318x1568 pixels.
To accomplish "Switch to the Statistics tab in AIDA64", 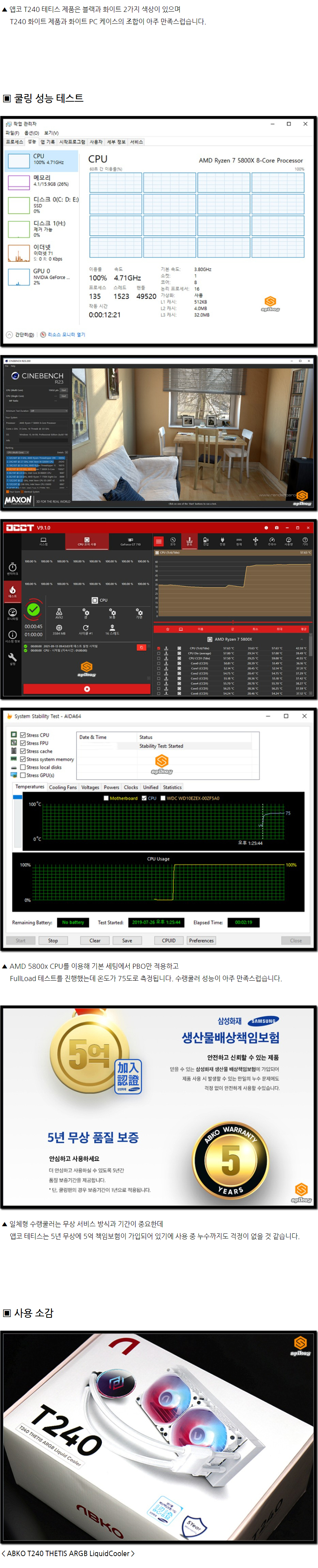I will click(172, 787).
